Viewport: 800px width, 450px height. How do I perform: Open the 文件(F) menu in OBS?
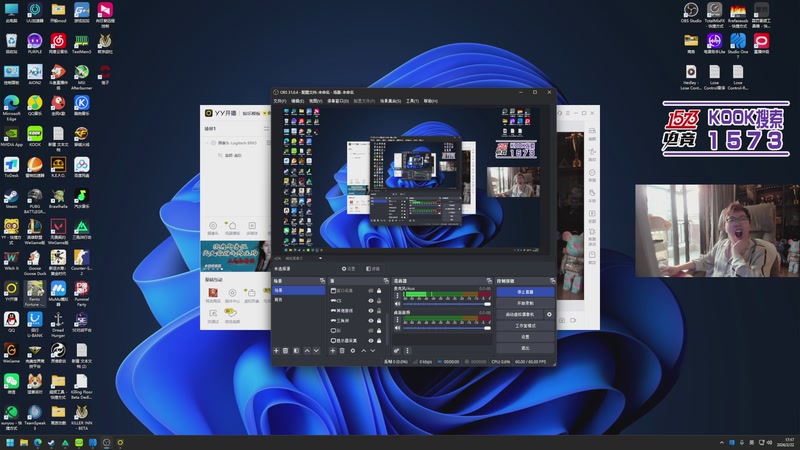point(280,101)
